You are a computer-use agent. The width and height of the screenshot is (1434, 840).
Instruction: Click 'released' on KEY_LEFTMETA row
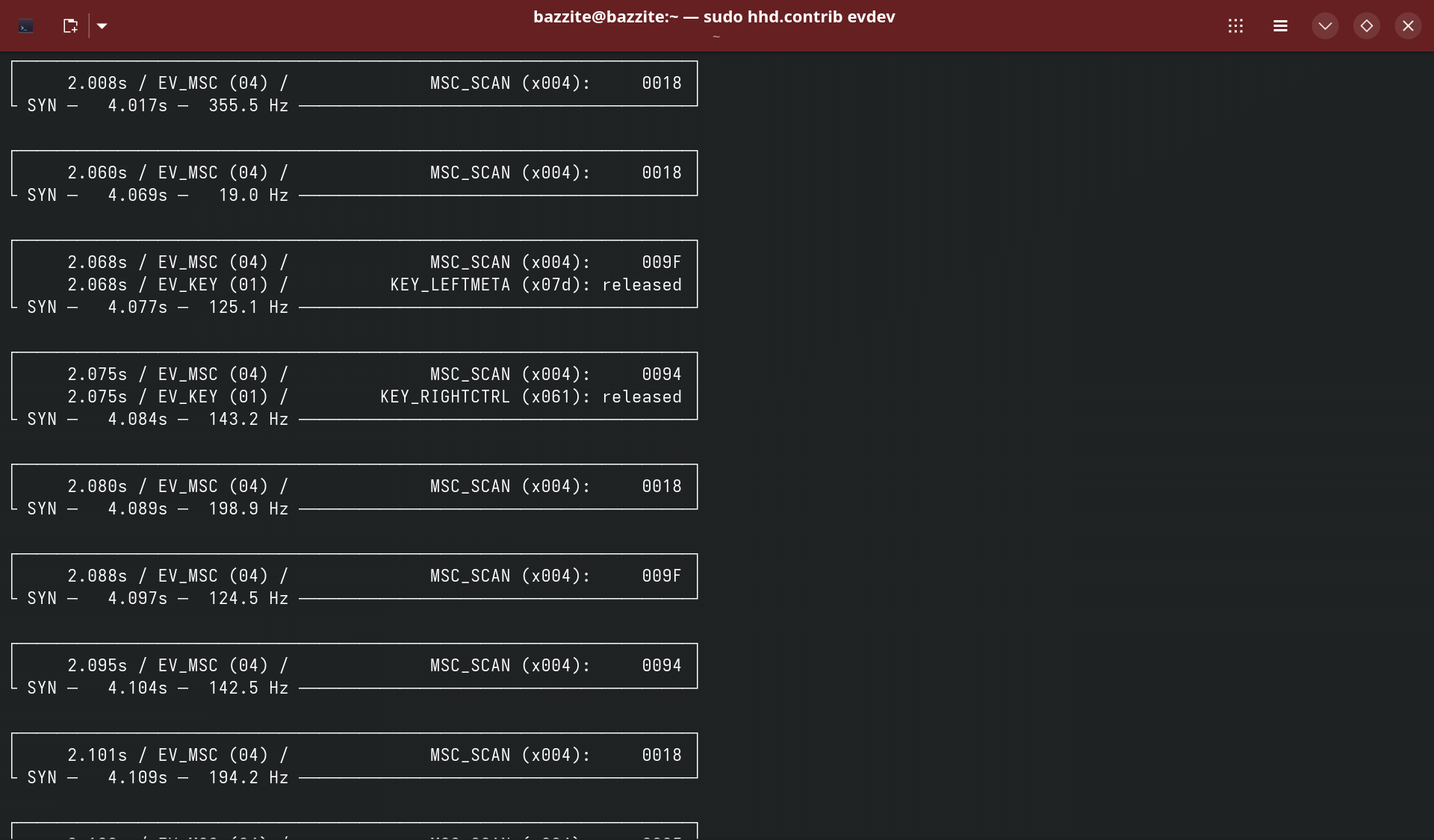pos(642,285)
